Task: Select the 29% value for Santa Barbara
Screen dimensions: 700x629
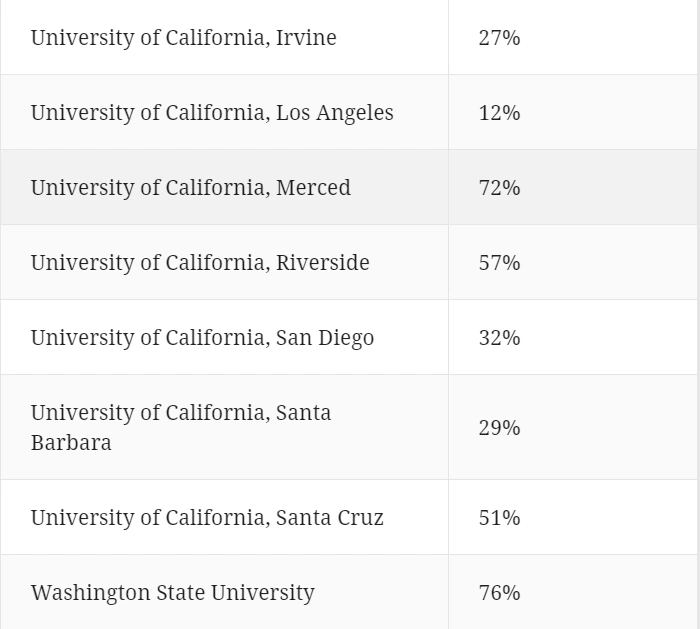Action: [499, 428]
